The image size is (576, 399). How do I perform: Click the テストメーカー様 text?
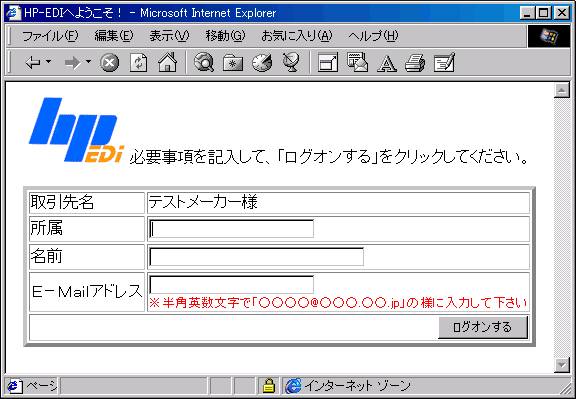(x=203, y=202)
